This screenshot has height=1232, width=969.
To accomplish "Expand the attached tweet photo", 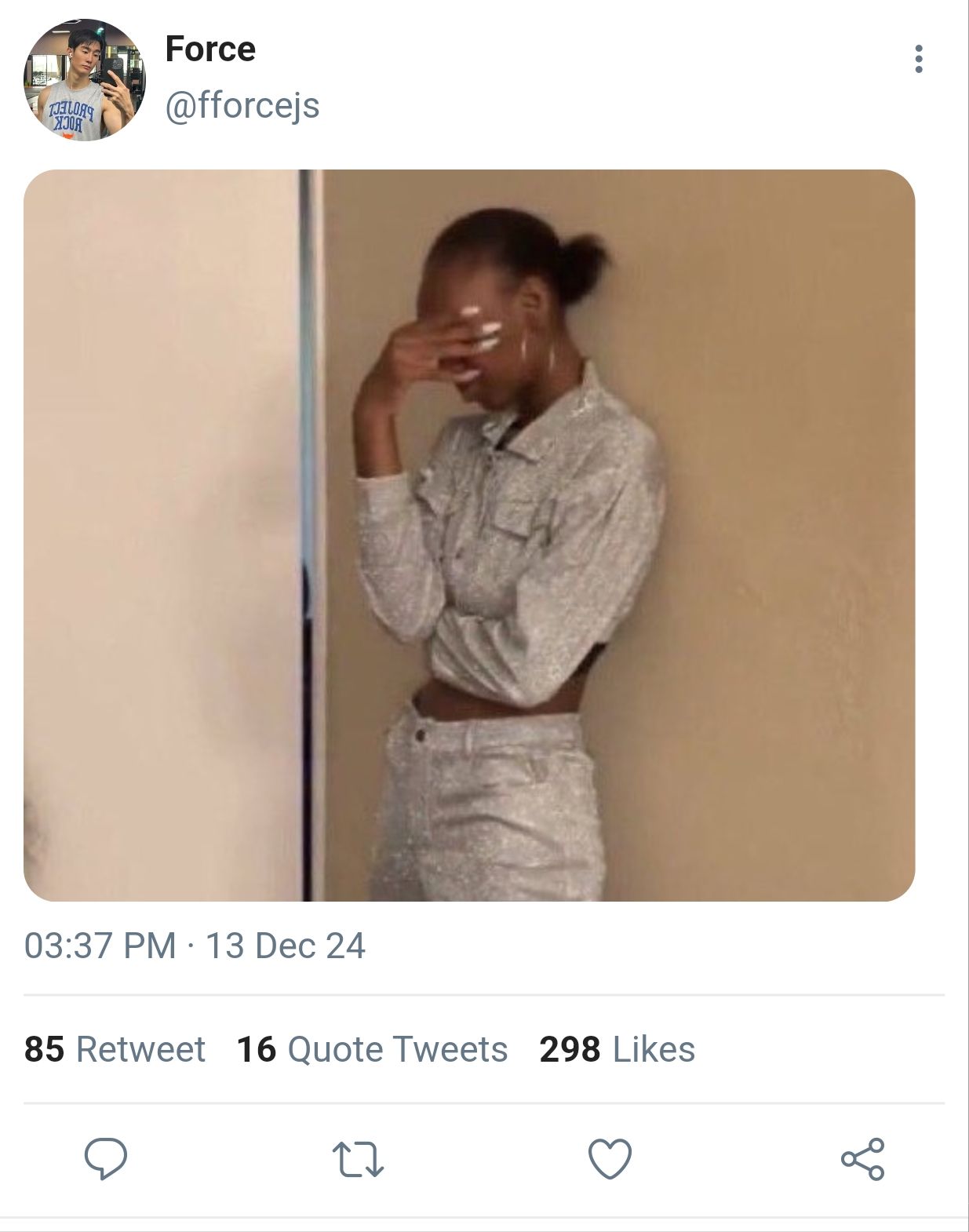I will [x=469, y=535].
